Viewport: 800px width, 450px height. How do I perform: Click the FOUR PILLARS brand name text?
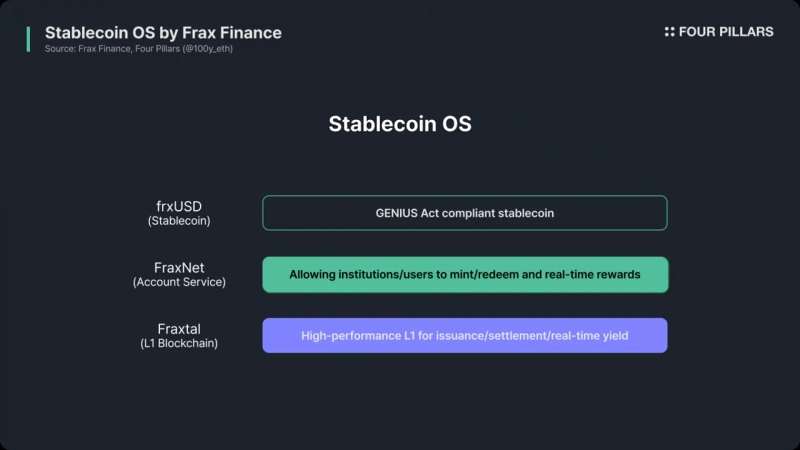point(726,32)
